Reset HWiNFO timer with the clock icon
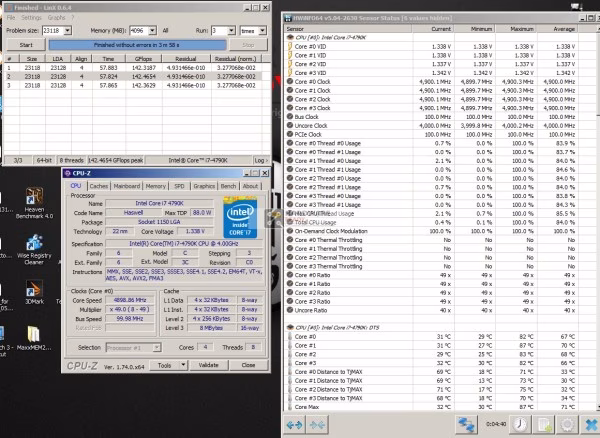The width and height of the screenshot is (600, 438). tap(519, 425)
